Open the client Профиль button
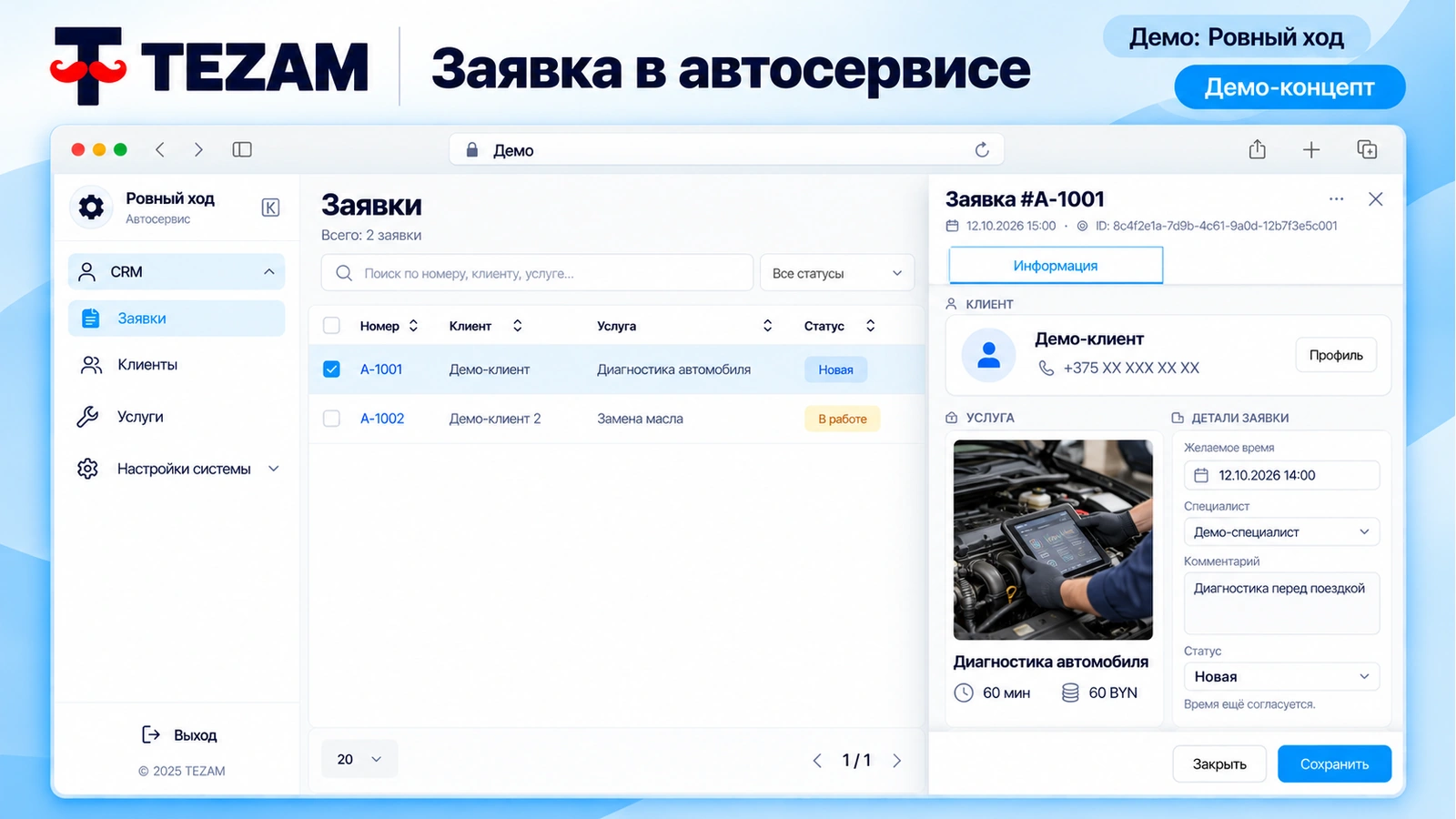1456x819 pixels. [1336, 355]
